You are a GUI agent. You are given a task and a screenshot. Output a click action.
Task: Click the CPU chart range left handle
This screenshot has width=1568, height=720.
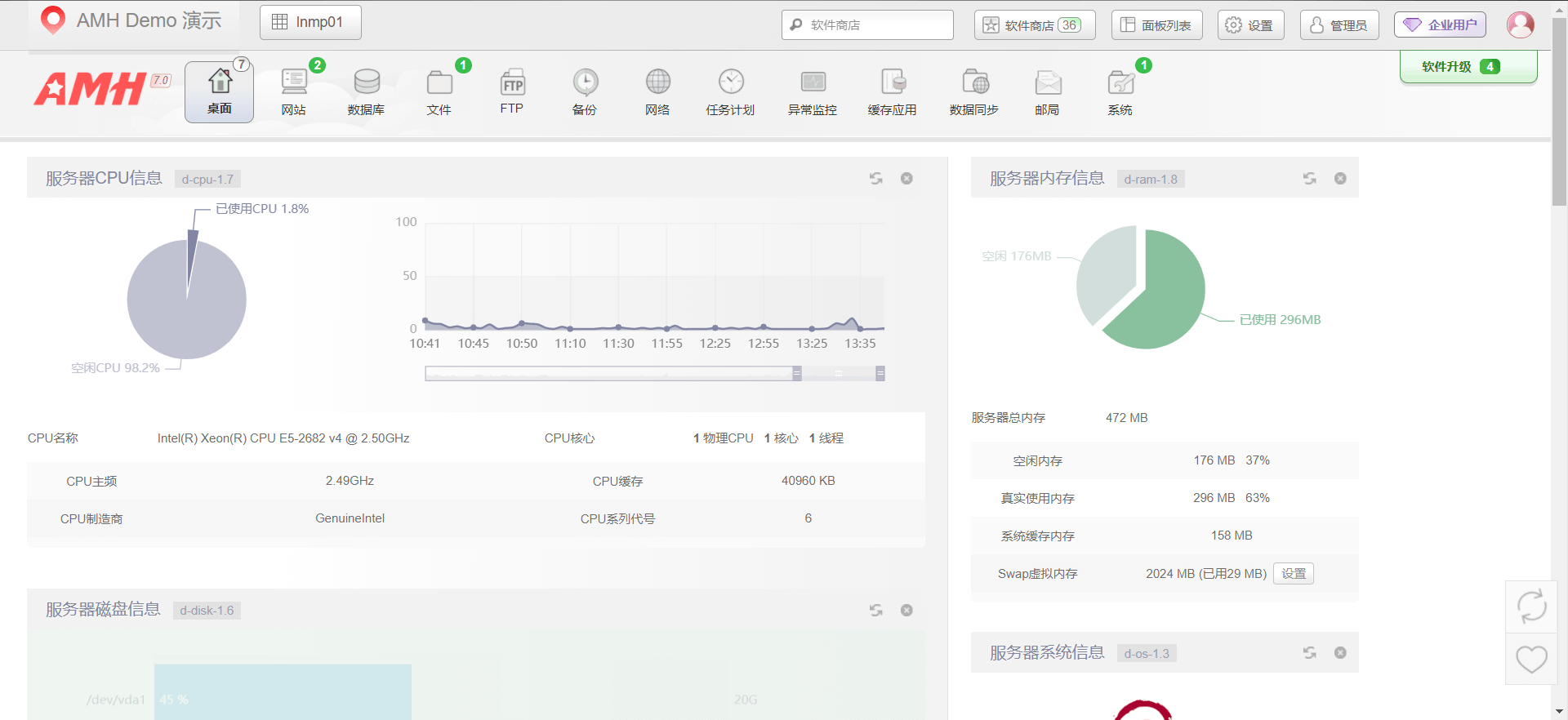pos(797,373)
